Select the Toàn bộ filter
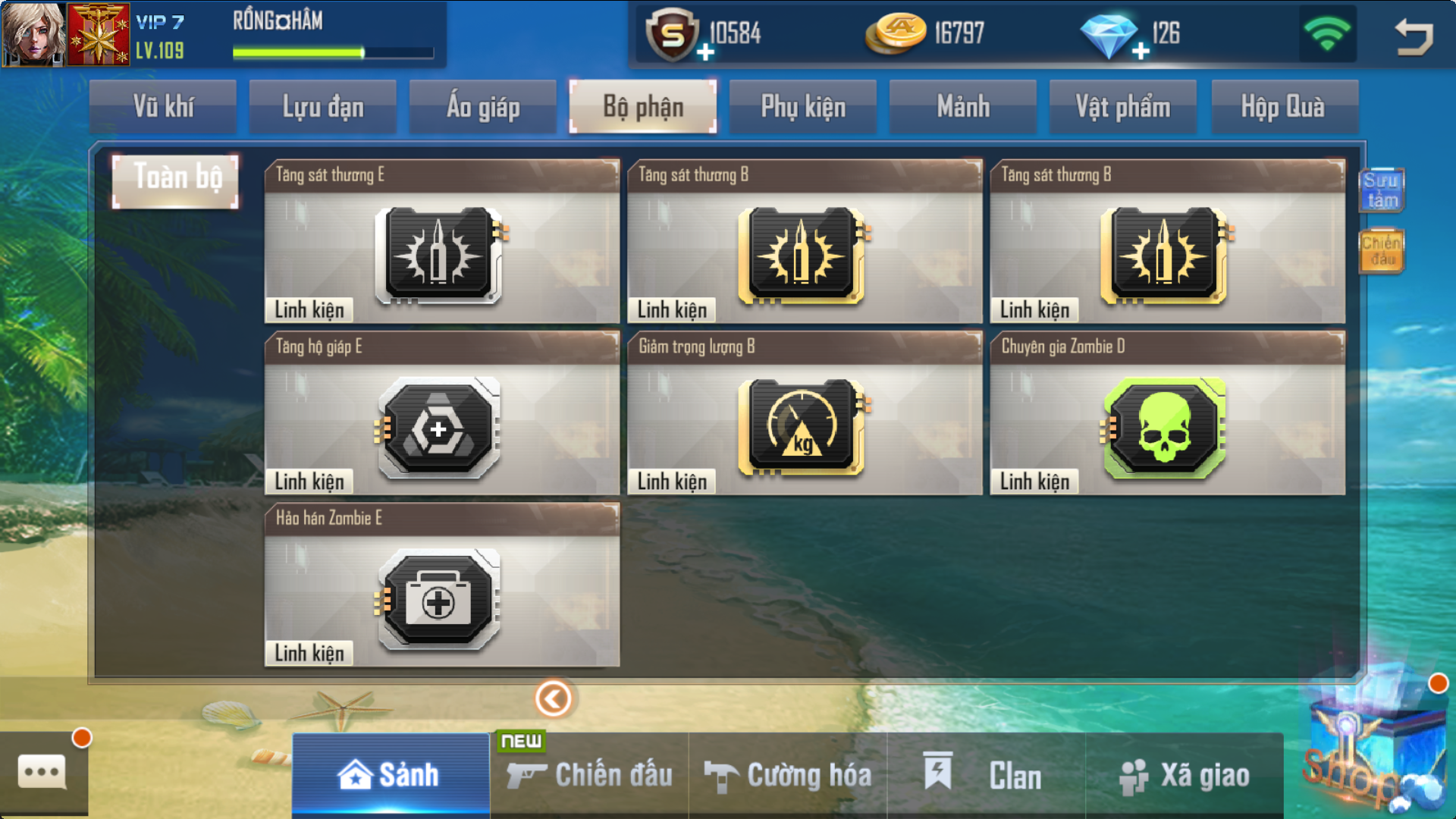 coord(175,180)
